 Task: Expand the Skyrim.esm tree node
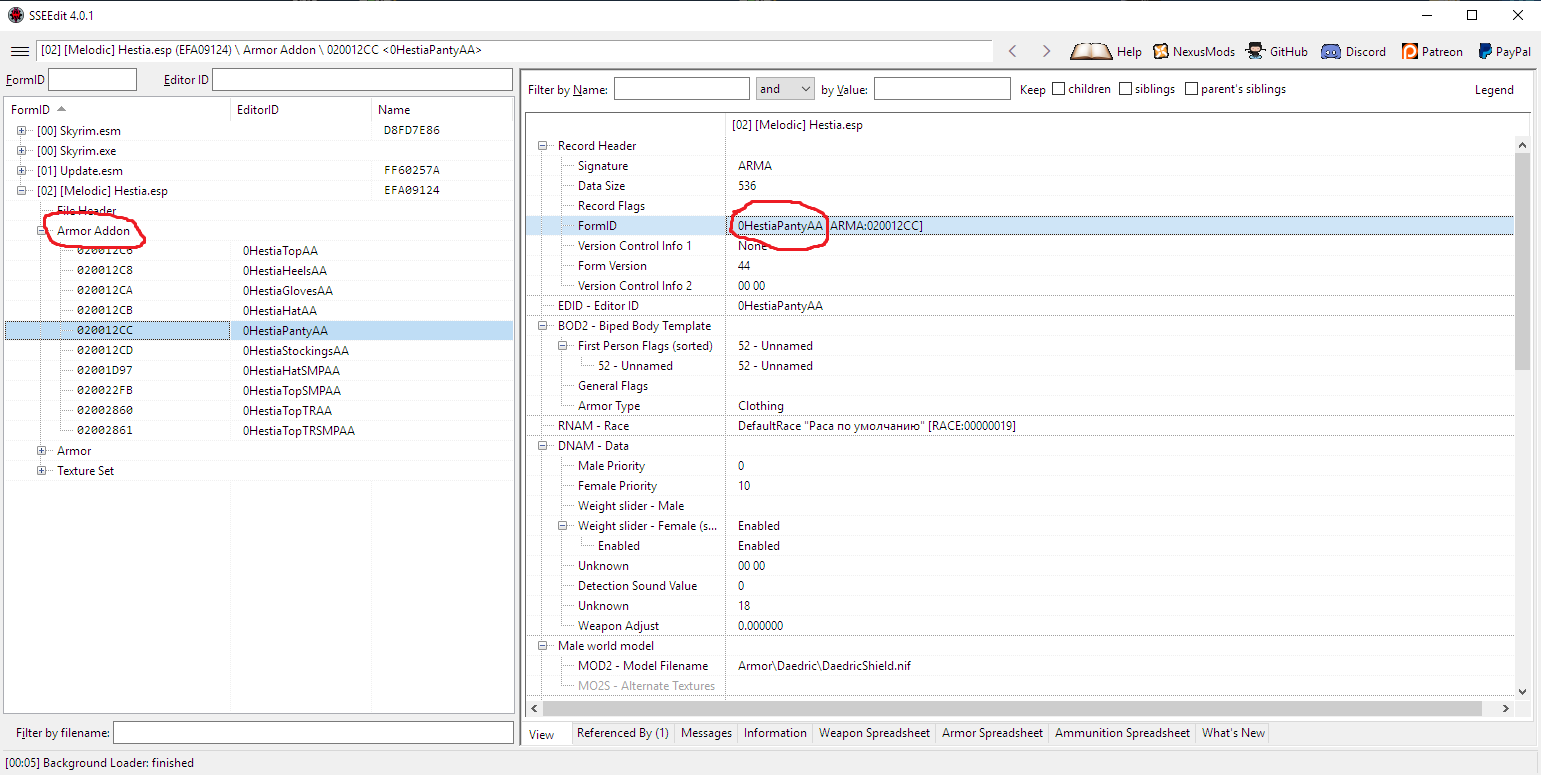point(22,131)
